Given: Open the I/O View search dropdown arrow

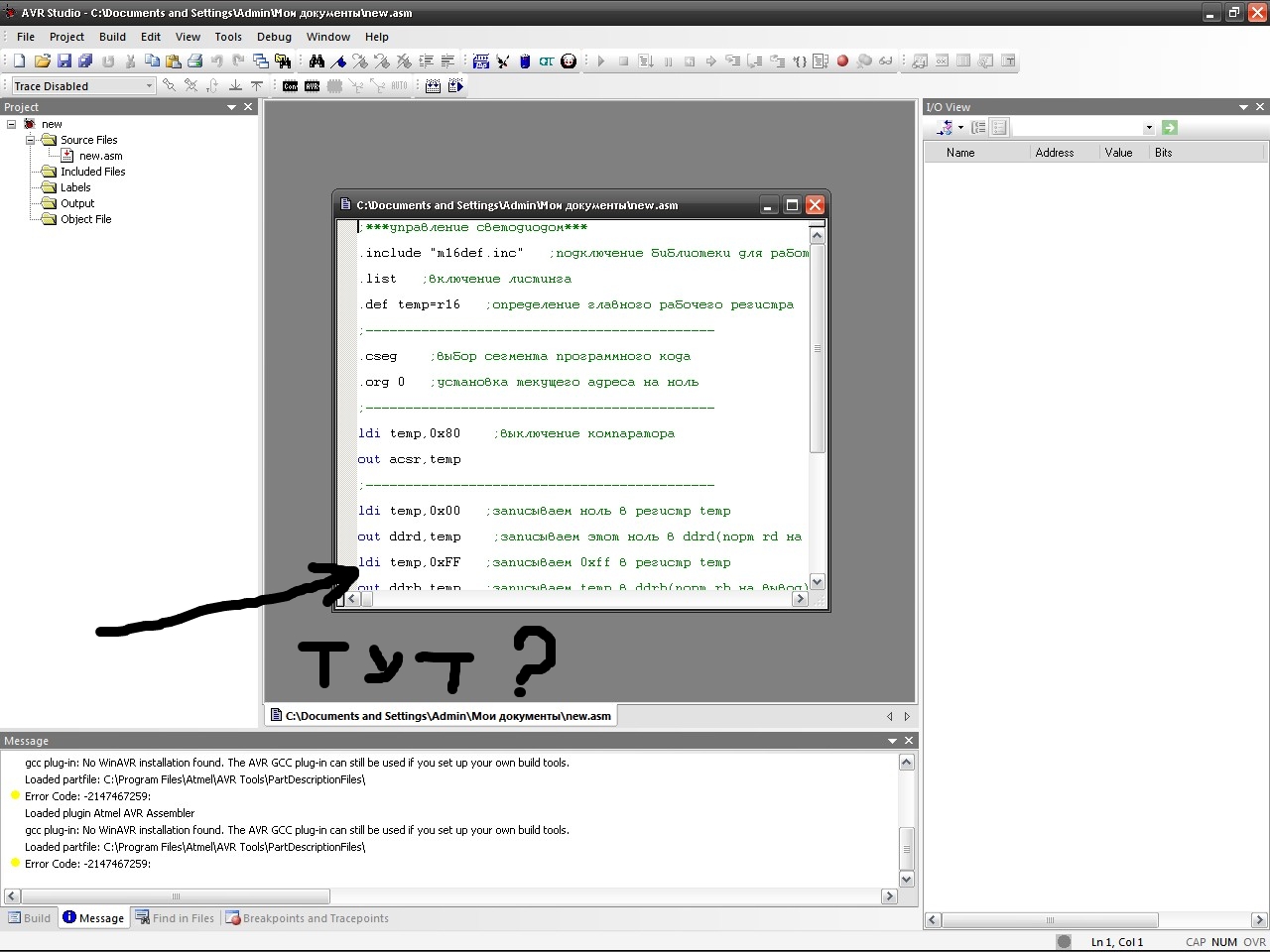Looking at the screenshot, I should pos(1149,128).
